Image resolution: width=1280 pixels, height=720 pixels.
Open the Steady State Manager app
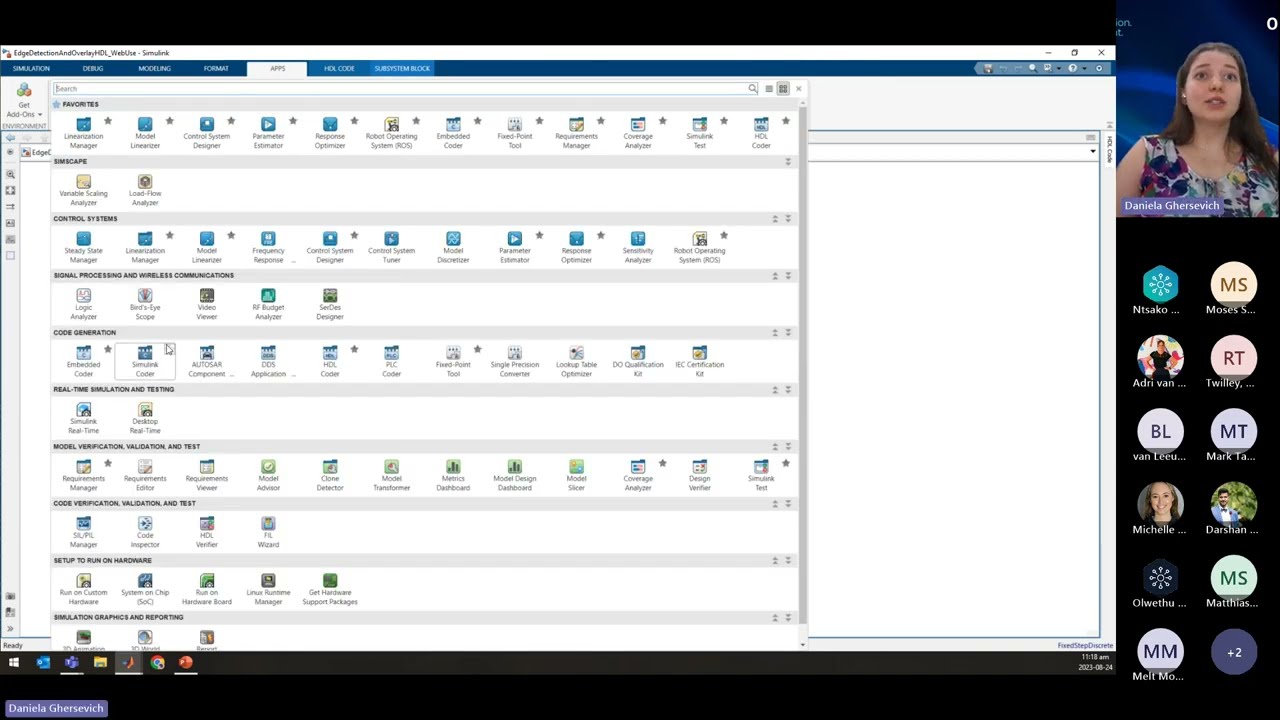(83, 247)
